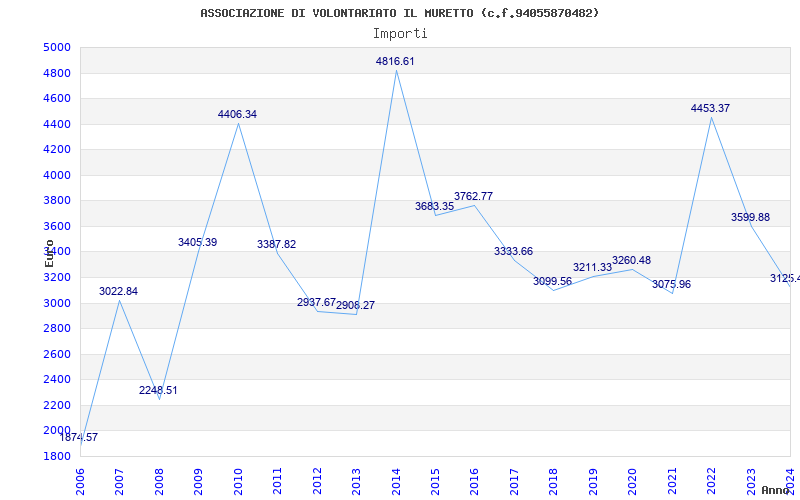This screenshot has width=800, height=500.
Task: Click the 2600 Euro axis value
Action: tap(57, 355)
